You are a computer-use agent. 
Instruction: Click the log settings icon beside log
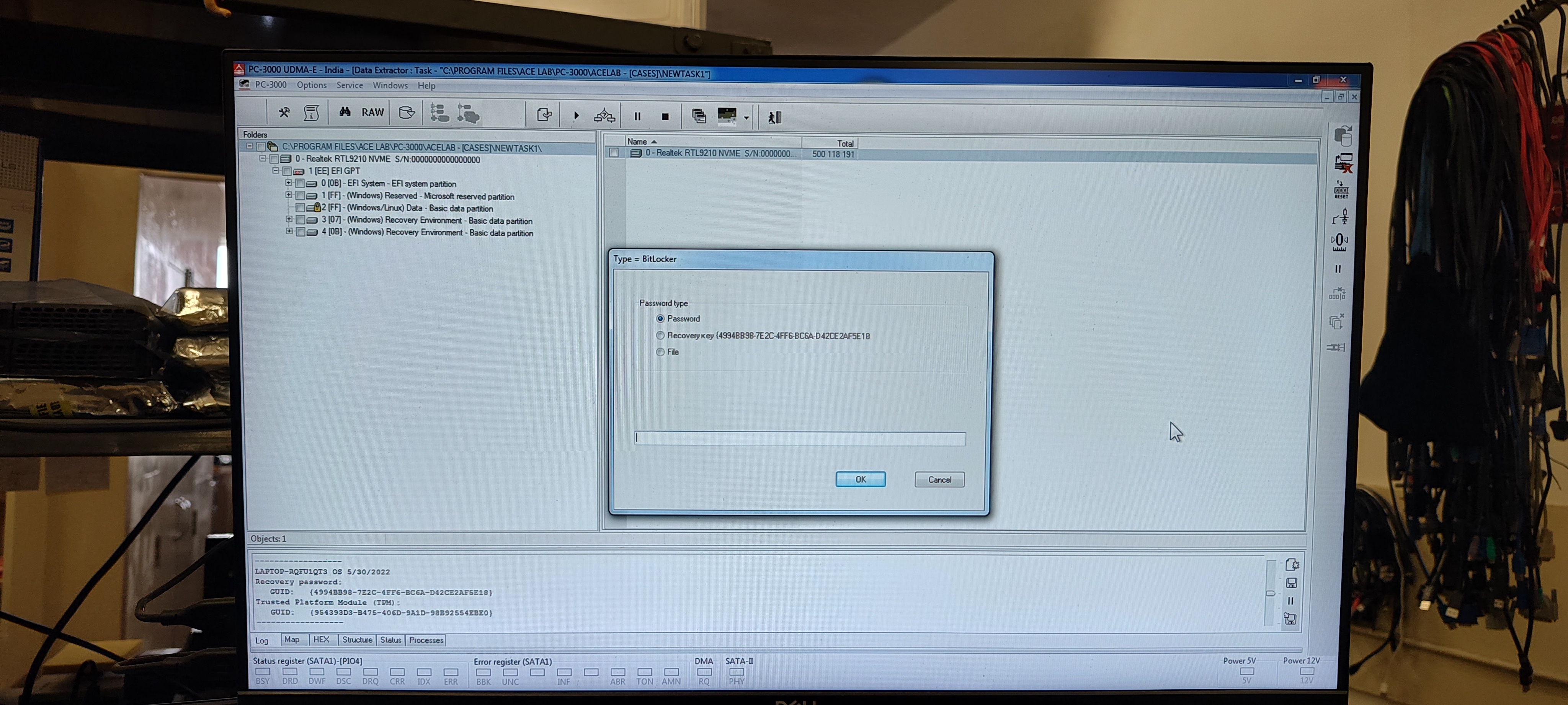[x=1292, y=565]
